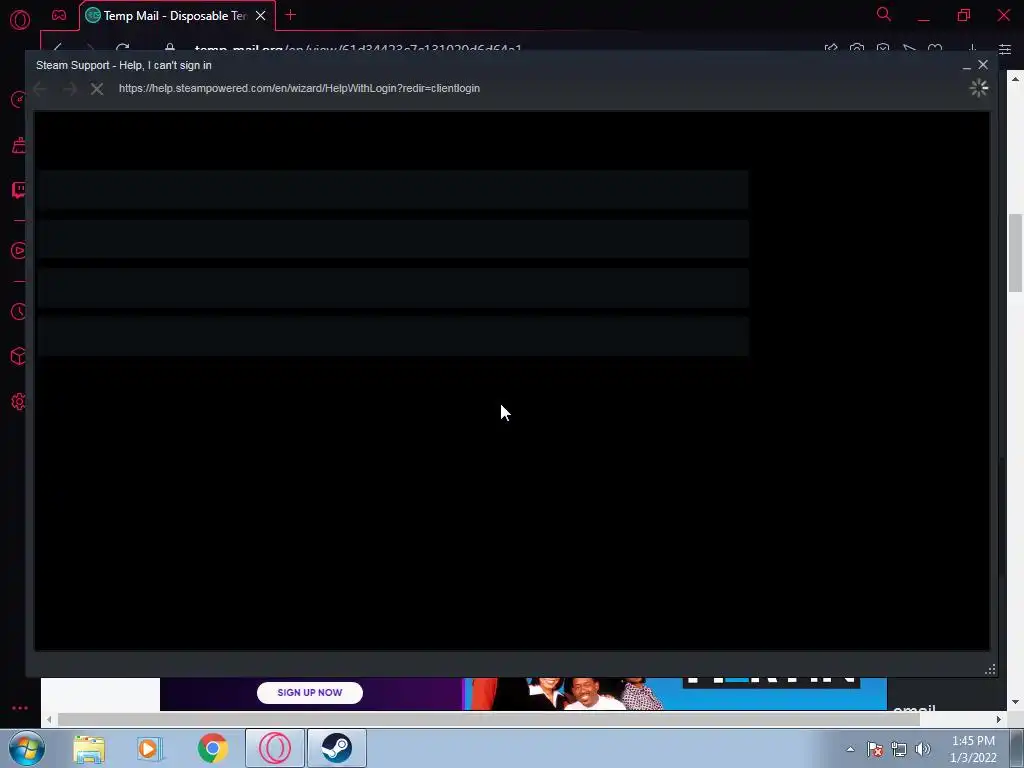Open Settings gear in Opera sidebar
This screenshot has height=768, width=1024.
tap(19, 402)
